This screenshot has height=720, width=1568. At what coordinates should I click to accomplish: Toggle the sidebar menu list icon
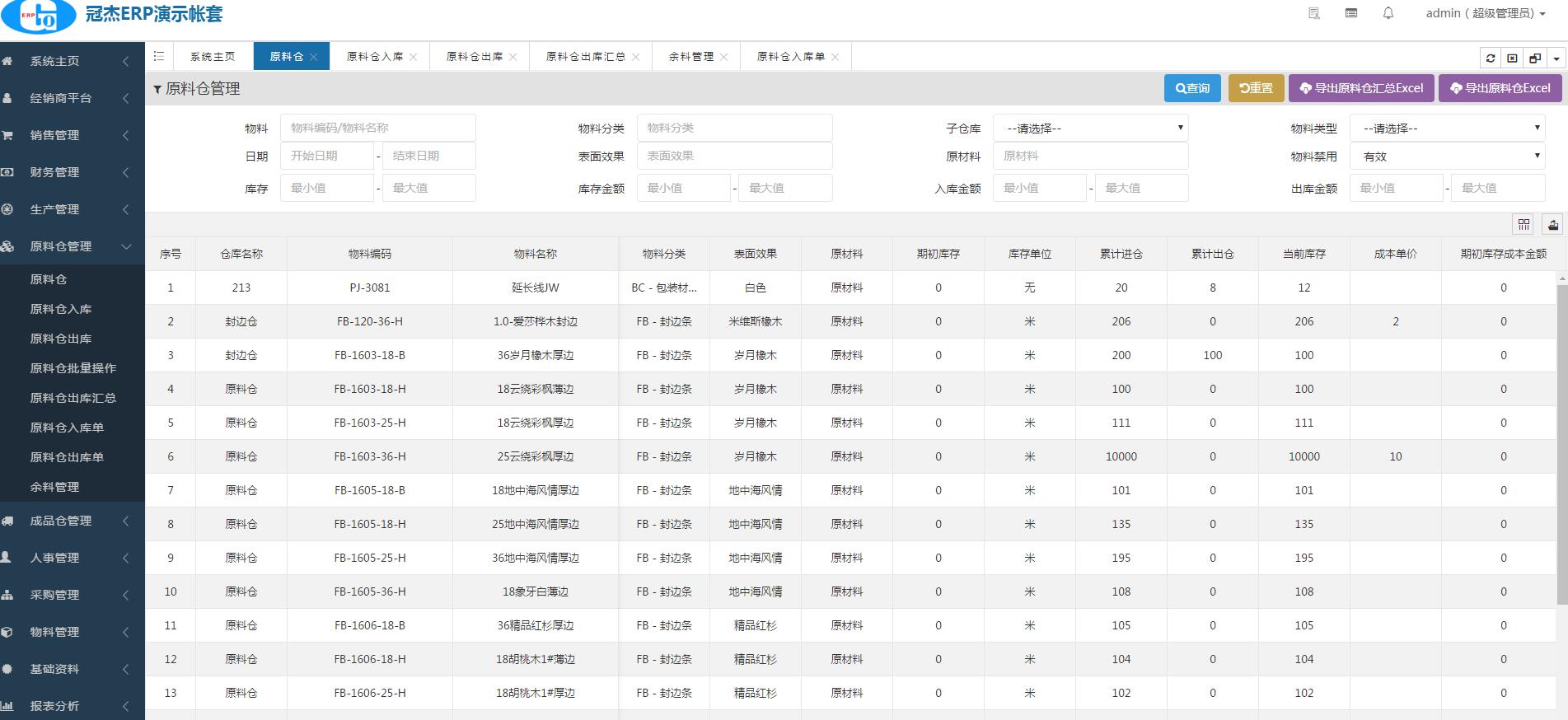(x=159, y=56)
